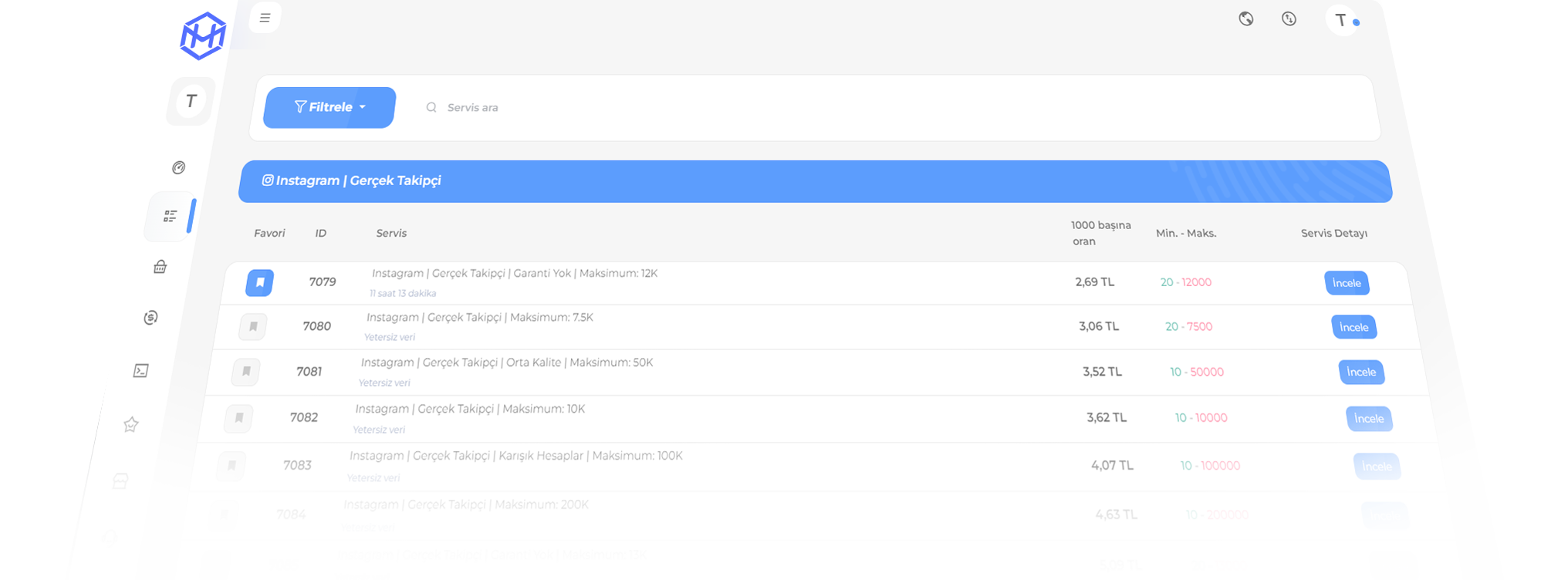Click the globe icon in the top bar
The image size is (1568, 580).
(1246, 19)
